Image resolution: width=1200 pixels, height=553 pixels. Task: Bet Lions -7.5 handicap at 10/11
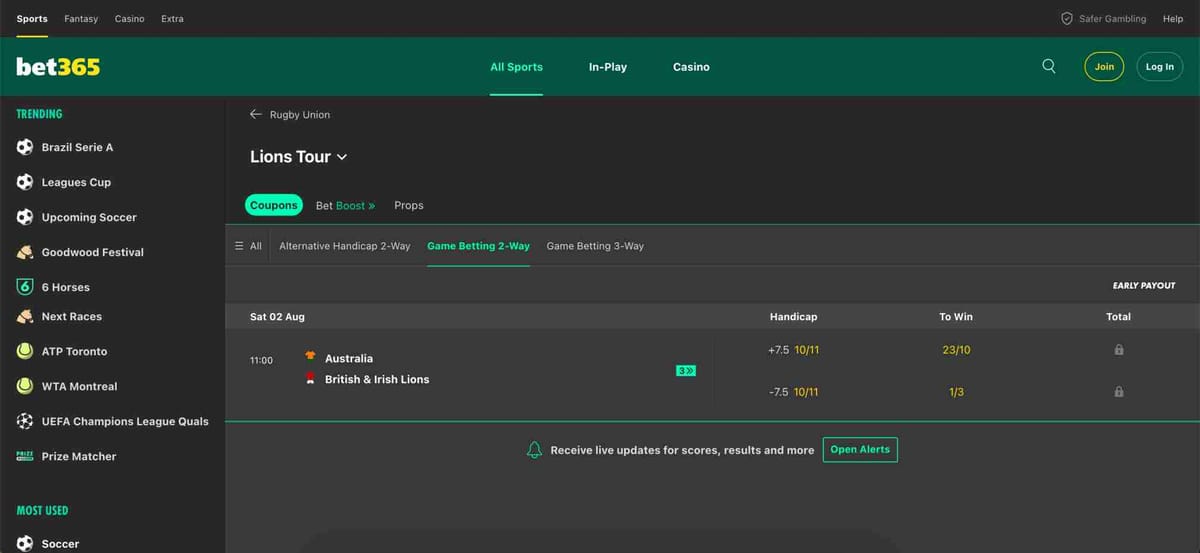click(793, 392)
